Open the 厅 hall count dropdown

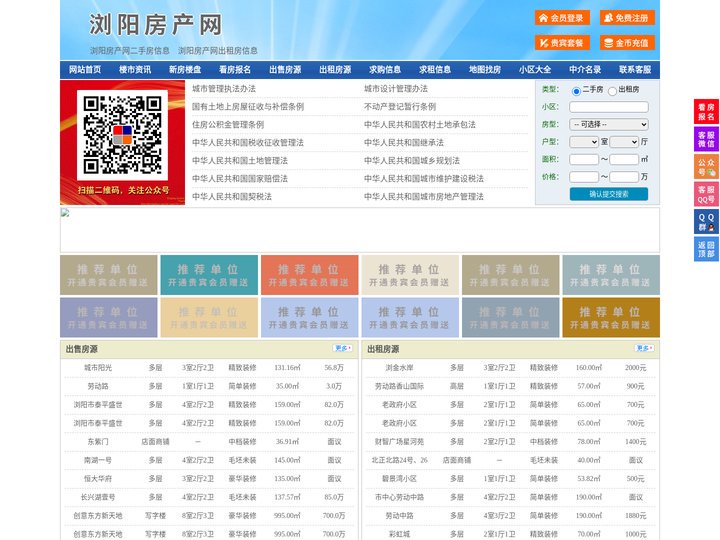(624, 142)
